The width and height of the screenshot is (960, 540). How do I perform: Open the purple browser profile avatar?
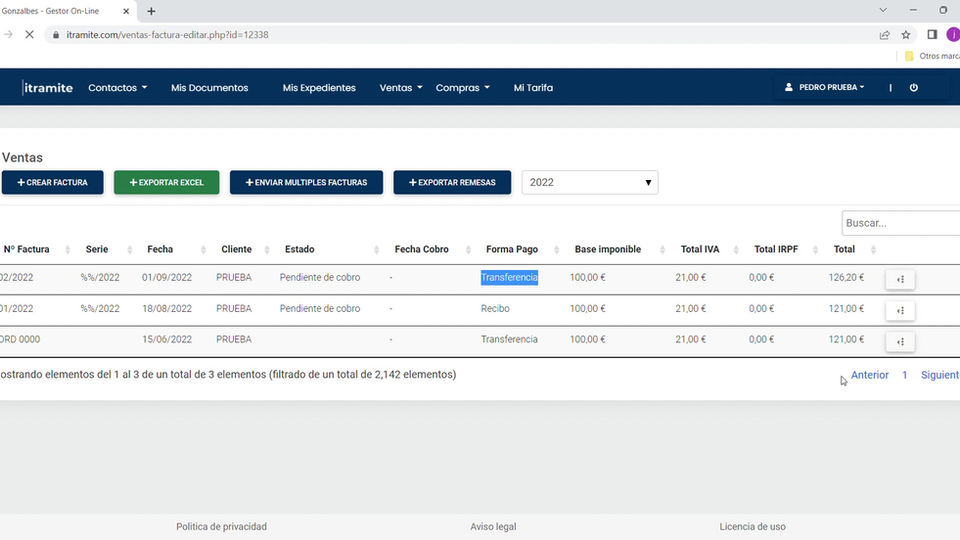coord(953,35)
